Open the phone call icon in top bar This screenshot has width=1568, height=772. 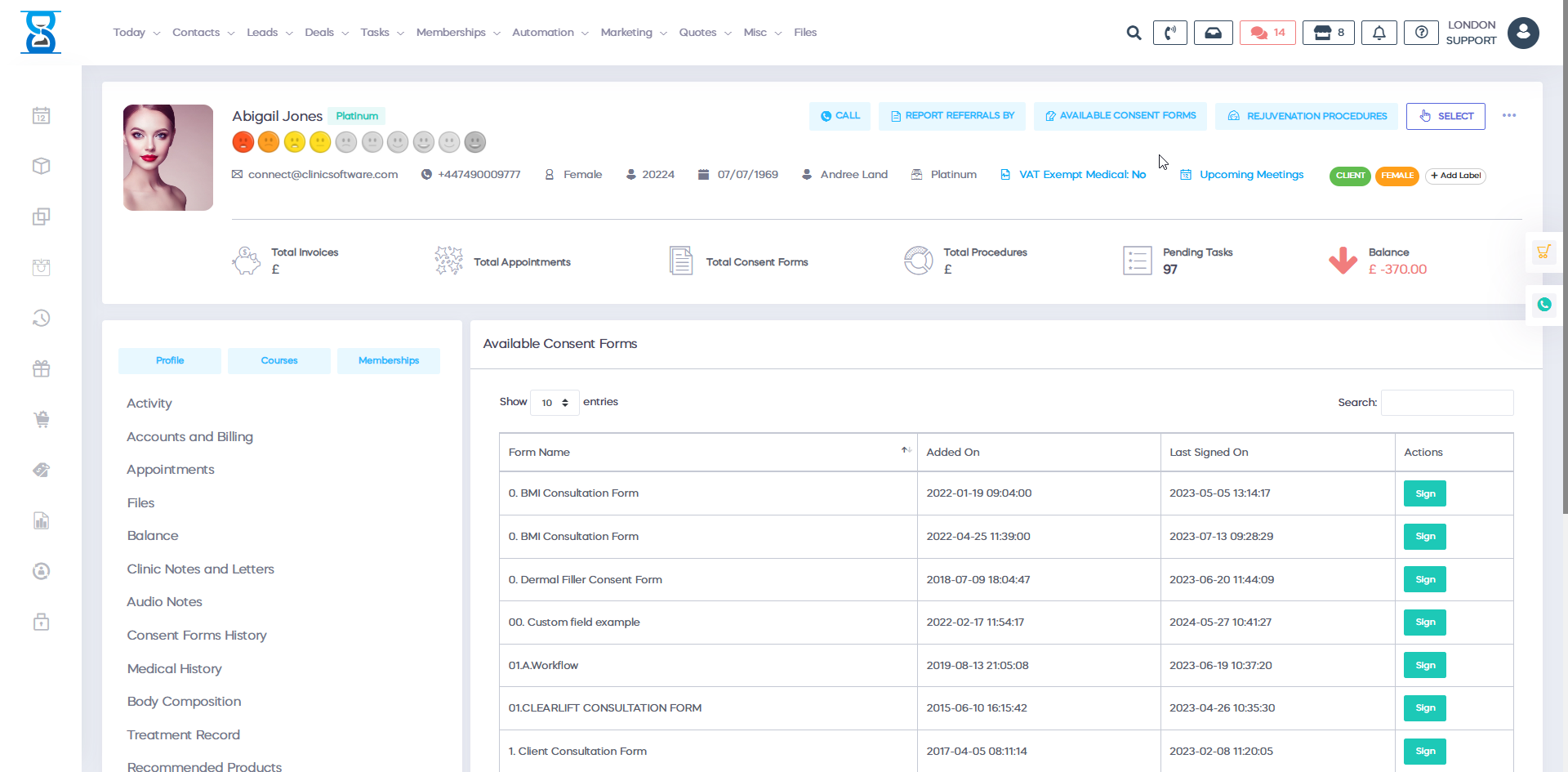pos(1169,33)
